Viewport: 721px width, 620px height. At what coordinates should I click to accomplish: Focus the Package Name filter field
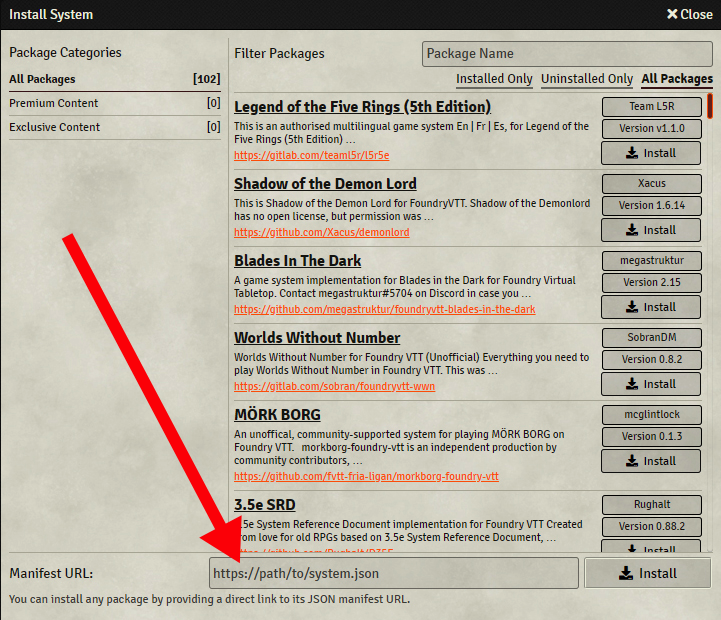pos(567,54)
